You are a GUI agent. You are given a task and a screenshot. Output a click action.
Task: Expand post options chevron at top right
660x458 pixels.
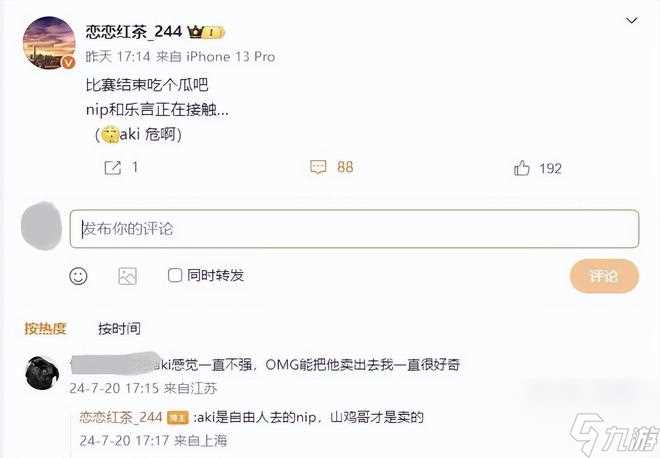pos(632,20)
